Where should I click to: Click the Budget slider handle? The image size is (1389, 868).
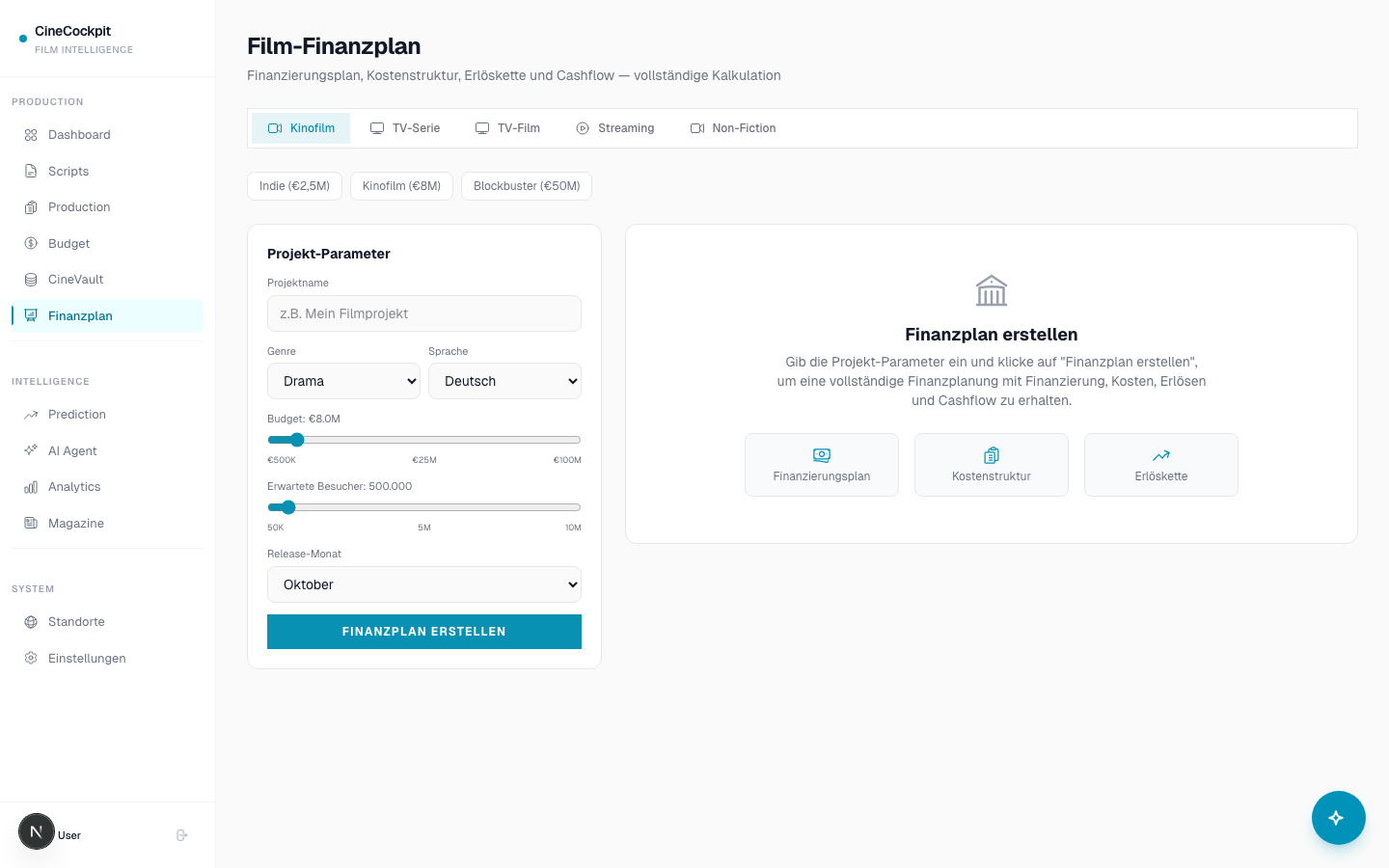tap(297, 440)
